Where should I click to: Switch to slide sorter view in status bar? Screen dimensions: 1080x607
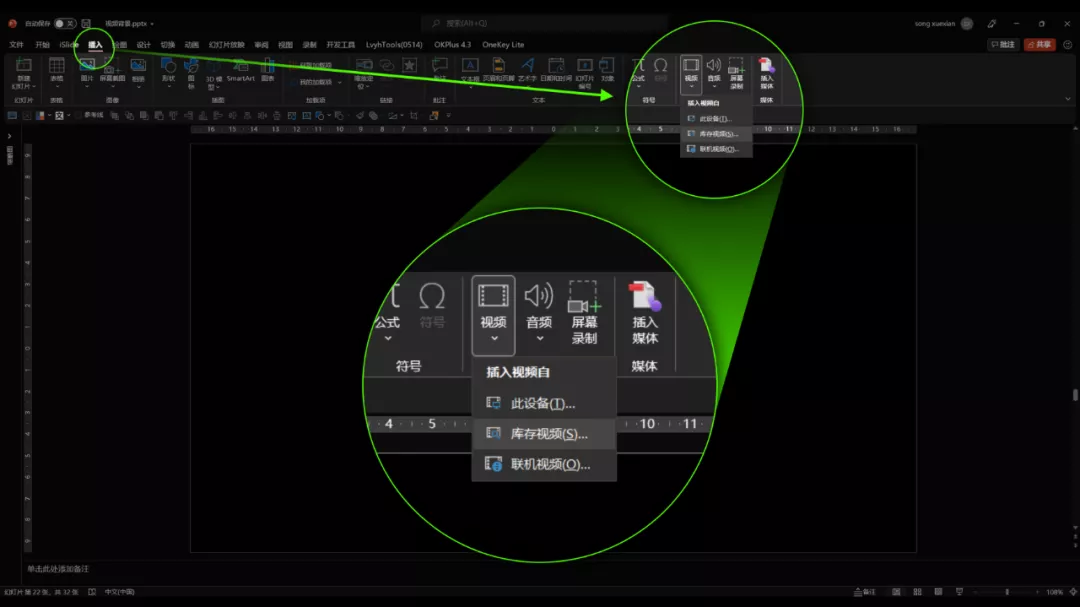pyautogui.click(x=917, y=592)
